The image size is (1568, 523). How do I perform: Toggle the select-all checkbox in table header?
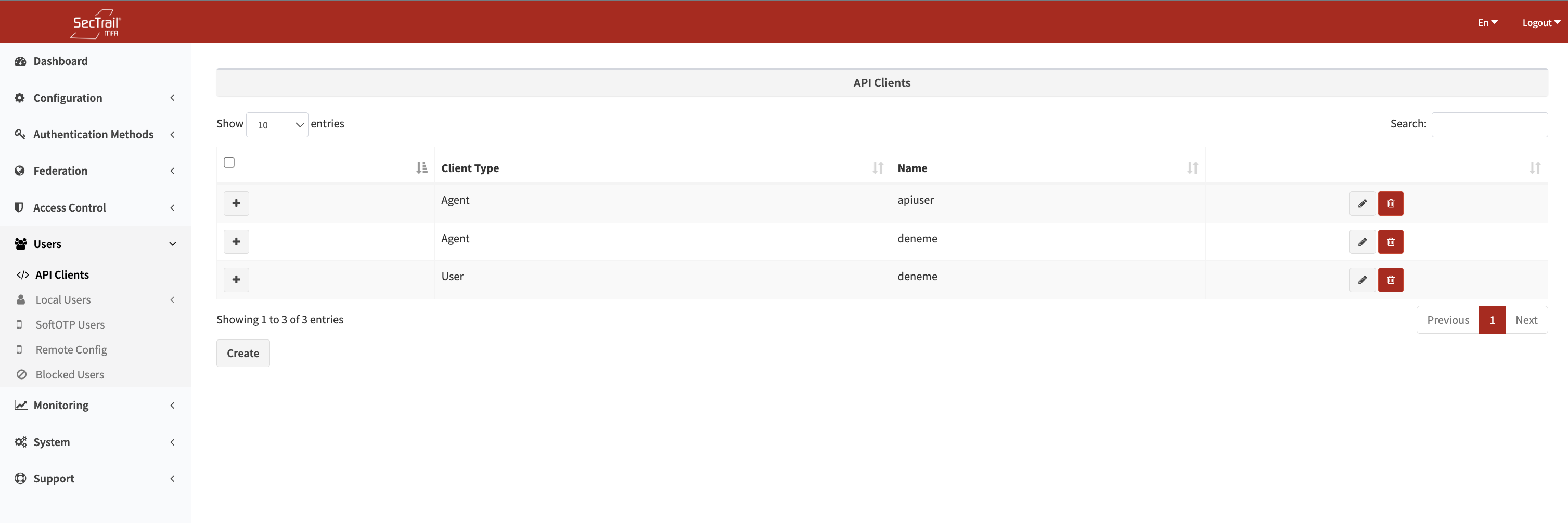pyautogui.click(x=229, y=162)
